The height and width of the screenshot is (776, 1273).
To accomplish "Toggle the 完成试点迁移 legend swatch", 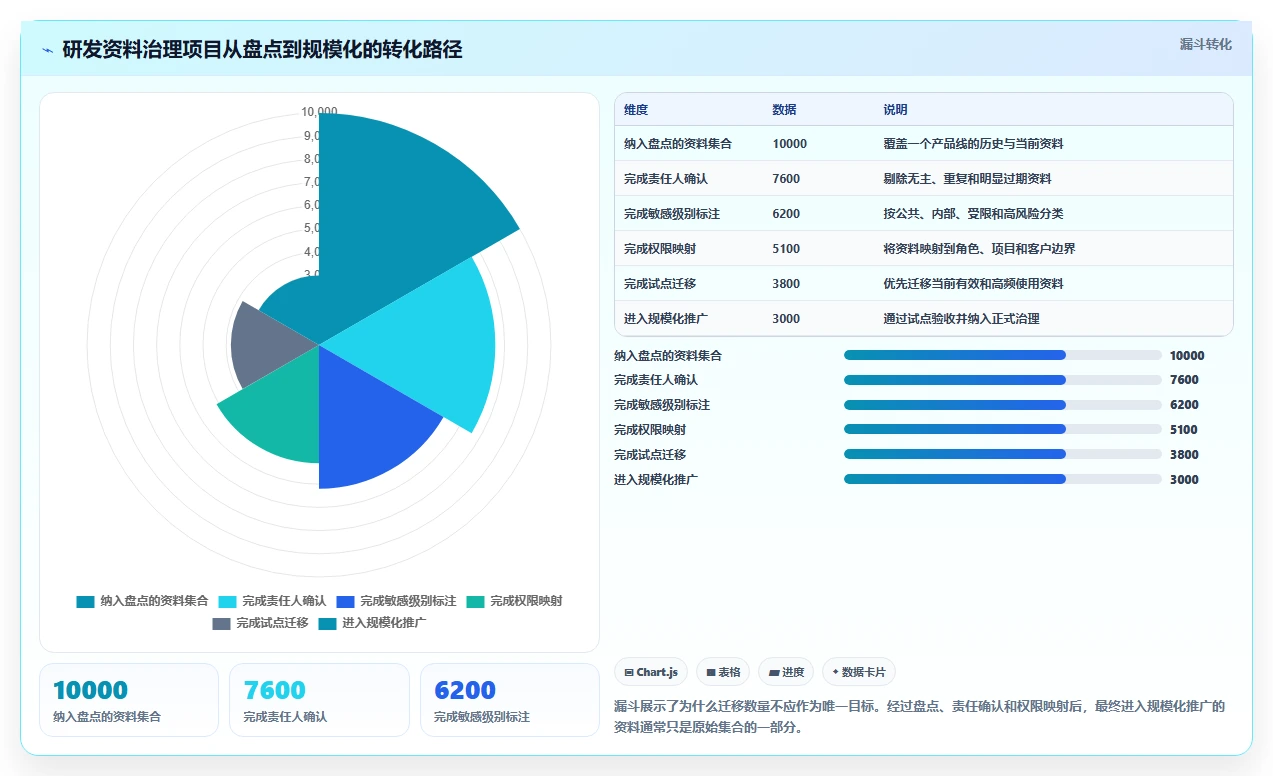I will pyautogui.click(x=221, y=623).
